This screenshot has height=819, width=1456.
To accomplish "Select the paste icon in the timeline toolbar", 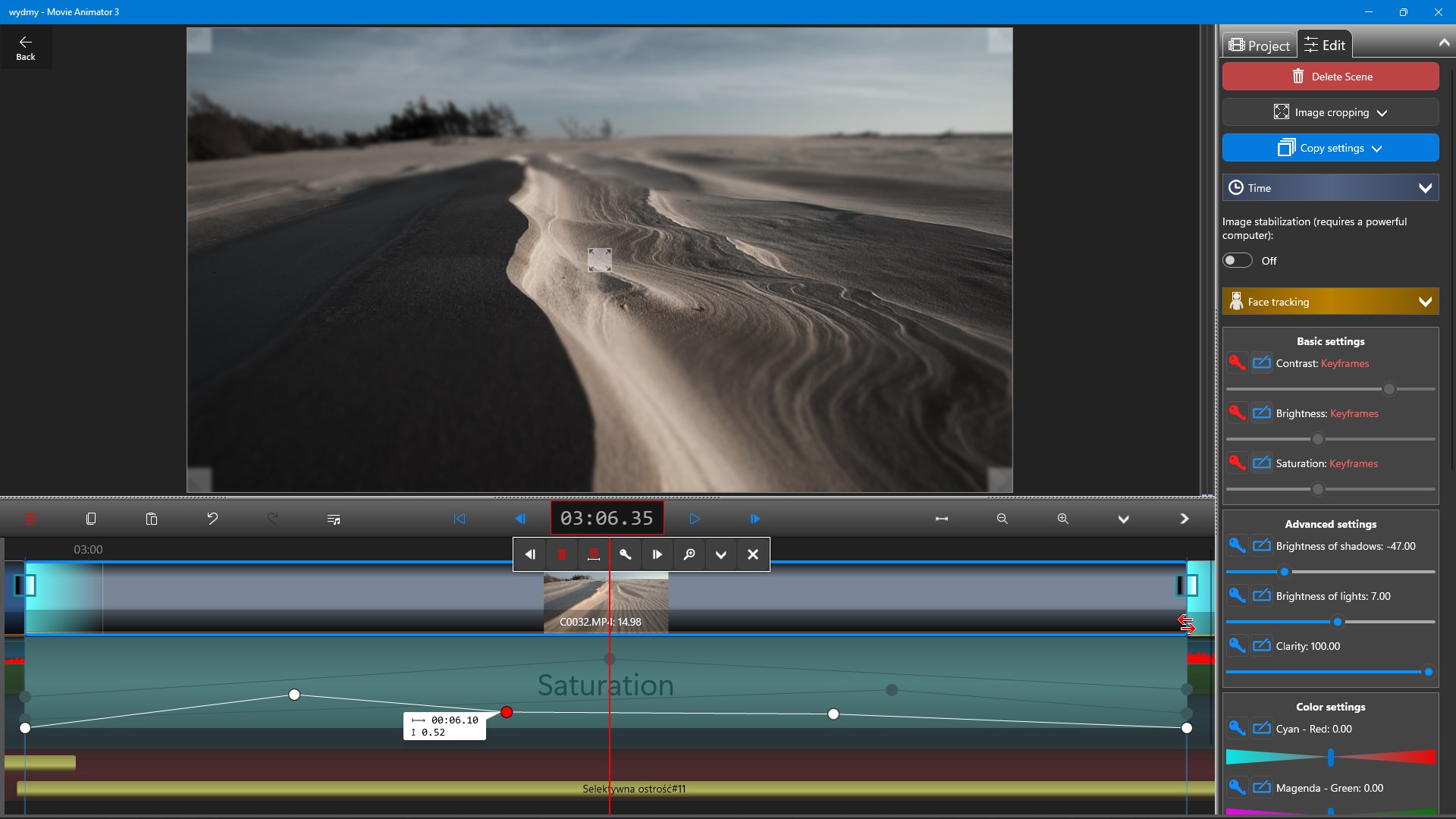I will click(152, 519).
